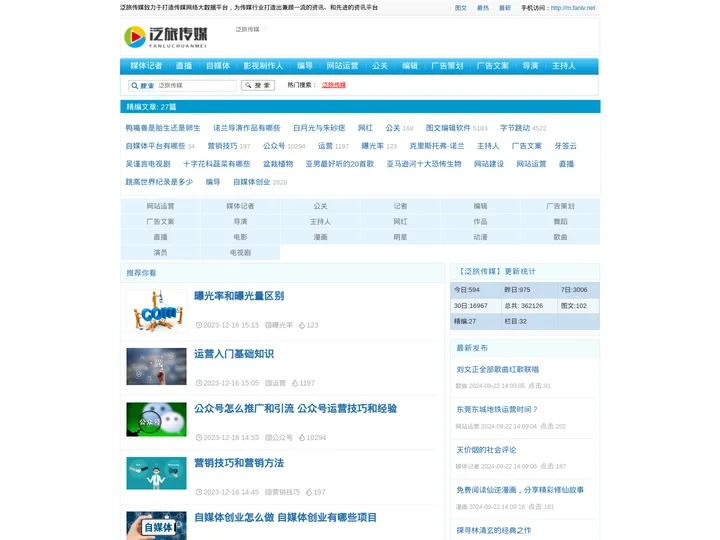This screenshot has height=540, width=720.
Task: Open tag 自媒体平台有哪些
Action: pyautogui.click(x=155, y=146)
